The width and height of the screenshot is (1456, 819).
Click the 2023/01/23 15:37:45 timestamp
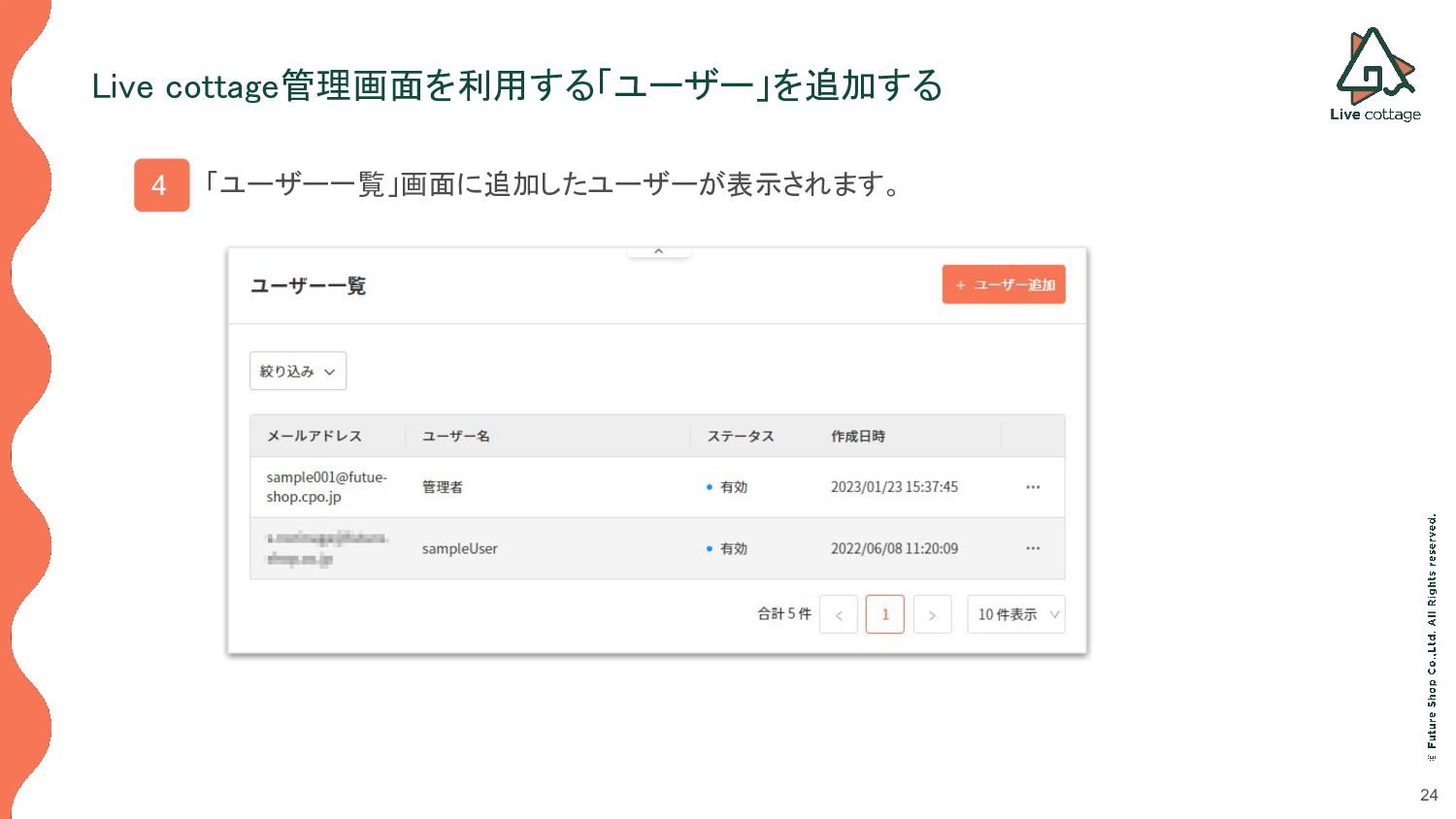coord(894,487)
